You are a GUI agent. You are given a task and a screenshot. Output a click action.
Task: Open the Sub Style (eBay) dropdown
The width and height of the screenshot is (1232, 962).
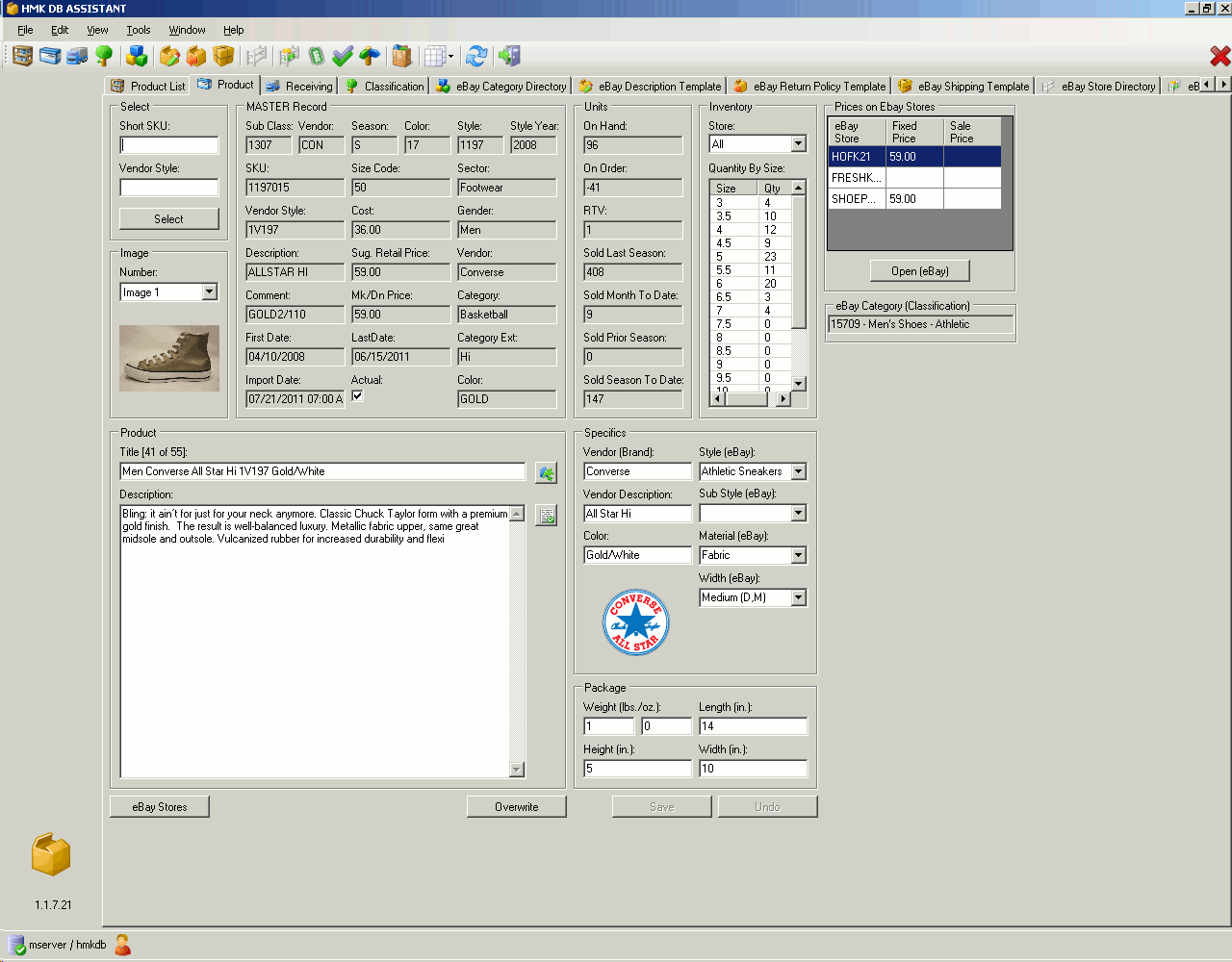[798, 514]
